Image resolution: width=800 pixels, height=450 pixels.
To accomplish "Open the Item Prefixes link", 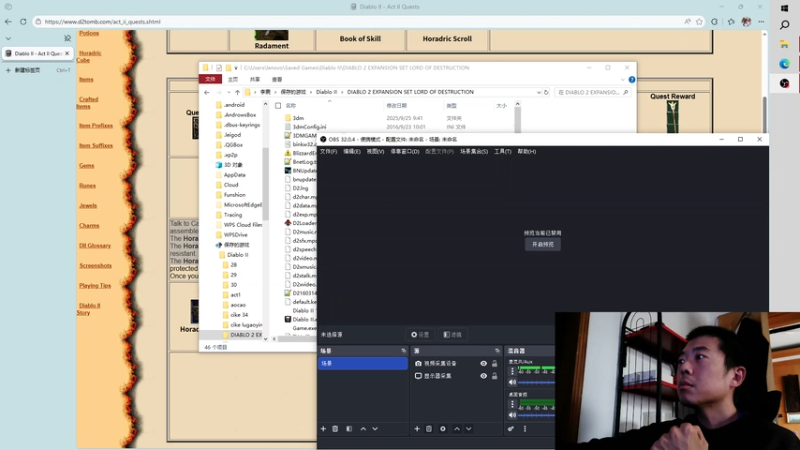I will (x=96, y=126).
